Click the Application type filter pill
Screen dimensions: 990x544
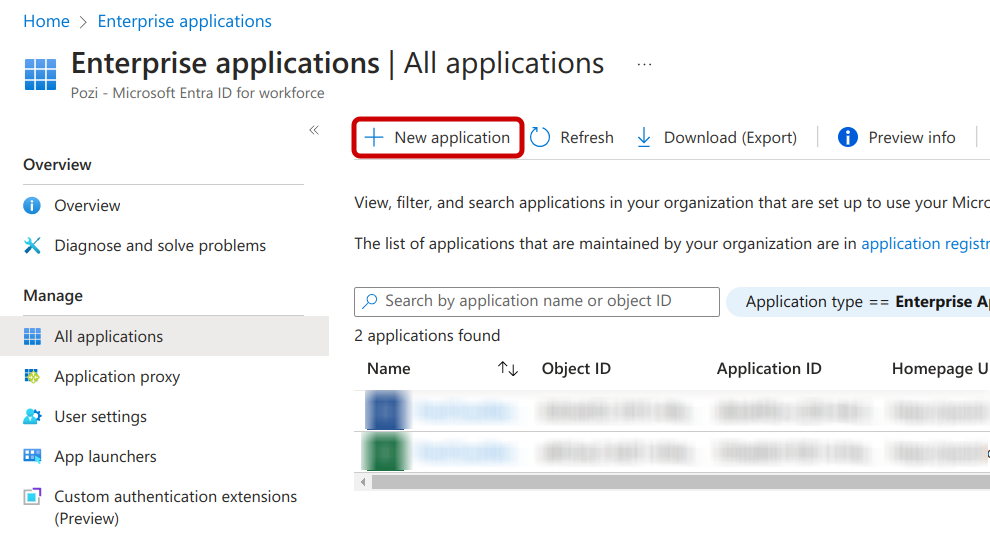[858, 301]
